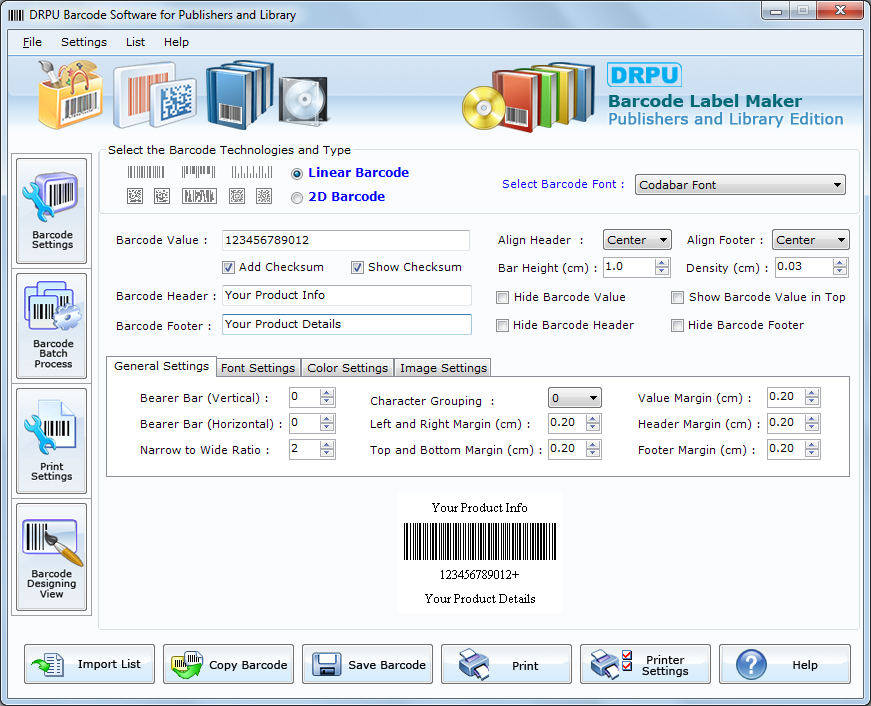The height and width of the screenshot is (706, 871).
Task: Select the Data Matrix sample icon
Action: (136, 196)
